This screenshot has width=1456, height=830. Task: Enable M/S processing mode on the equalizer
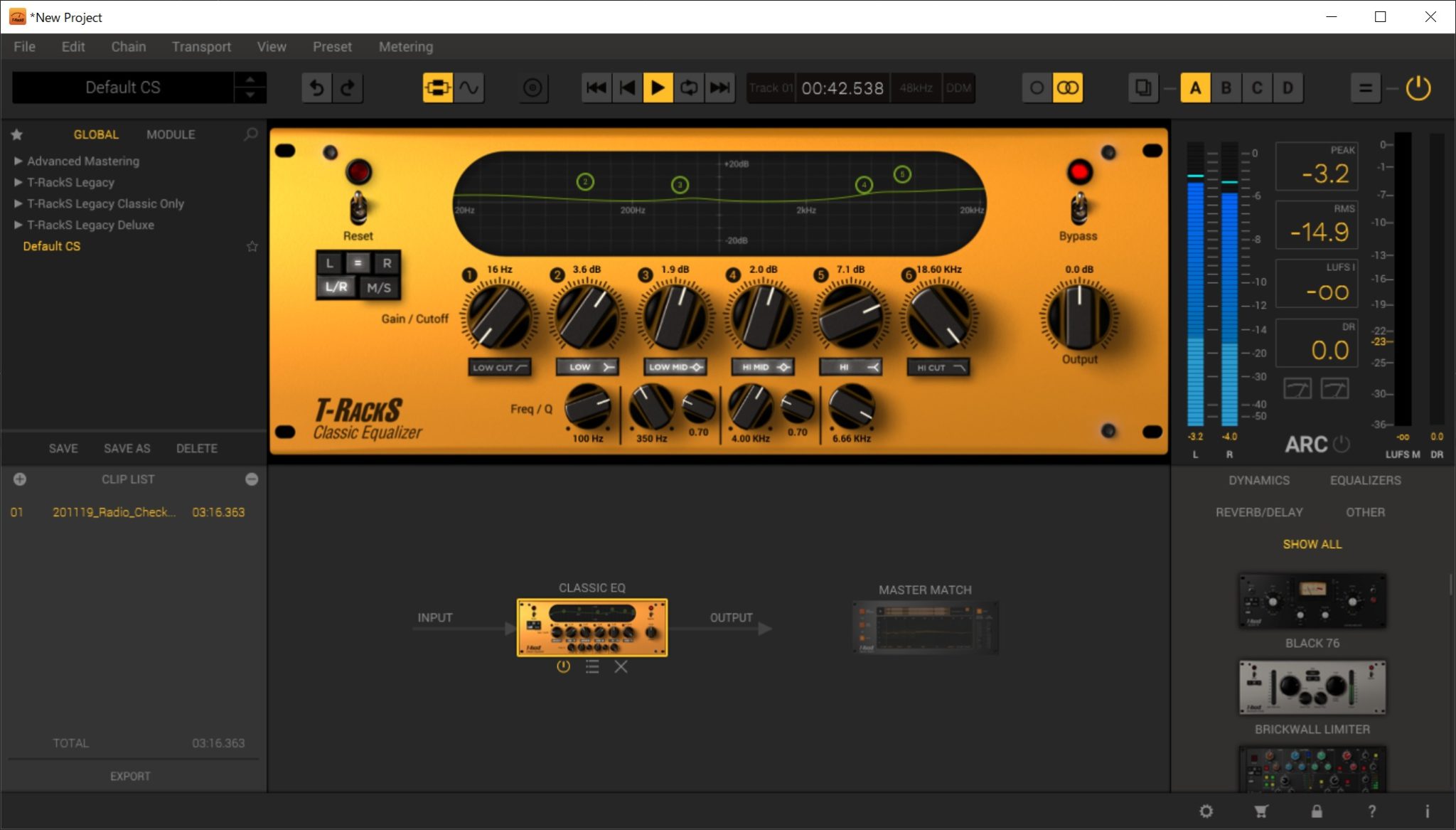380,287
